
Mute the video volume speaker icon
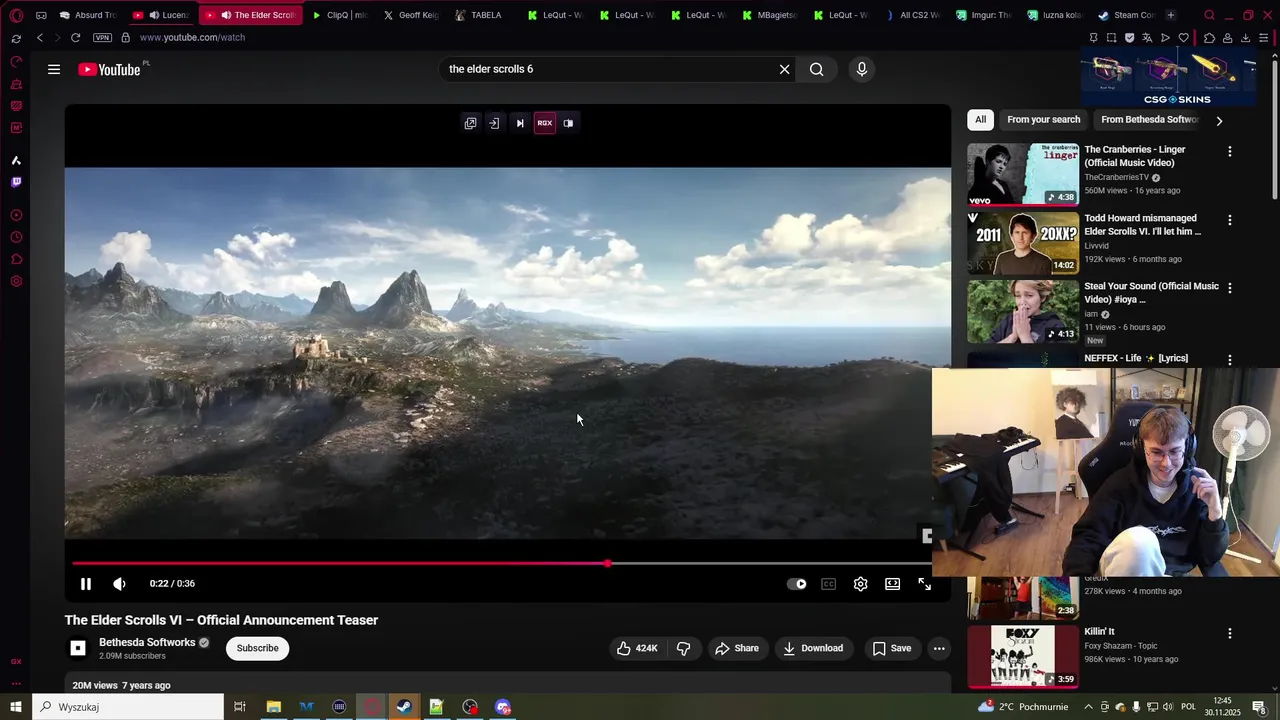[119, 584]
